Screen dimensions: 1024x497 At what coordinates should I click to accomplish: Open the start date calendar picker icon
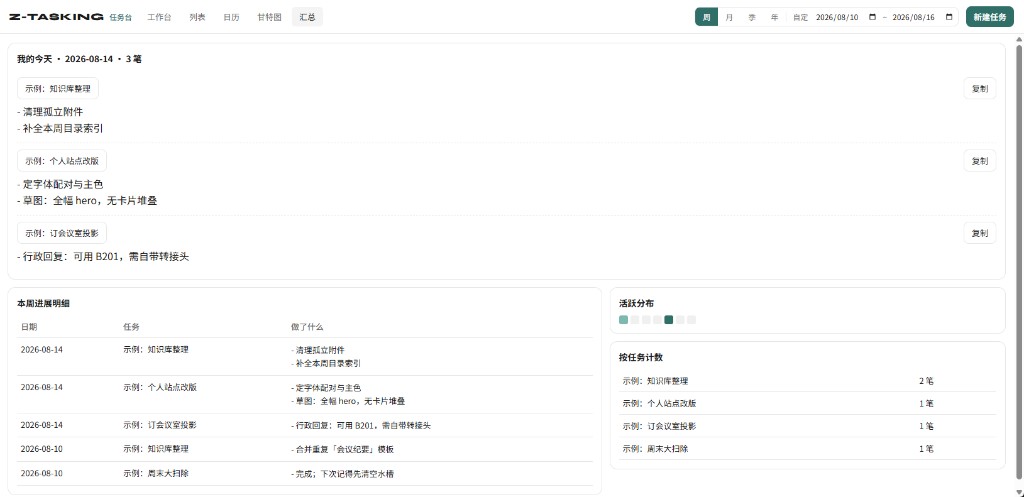point(872,18)
